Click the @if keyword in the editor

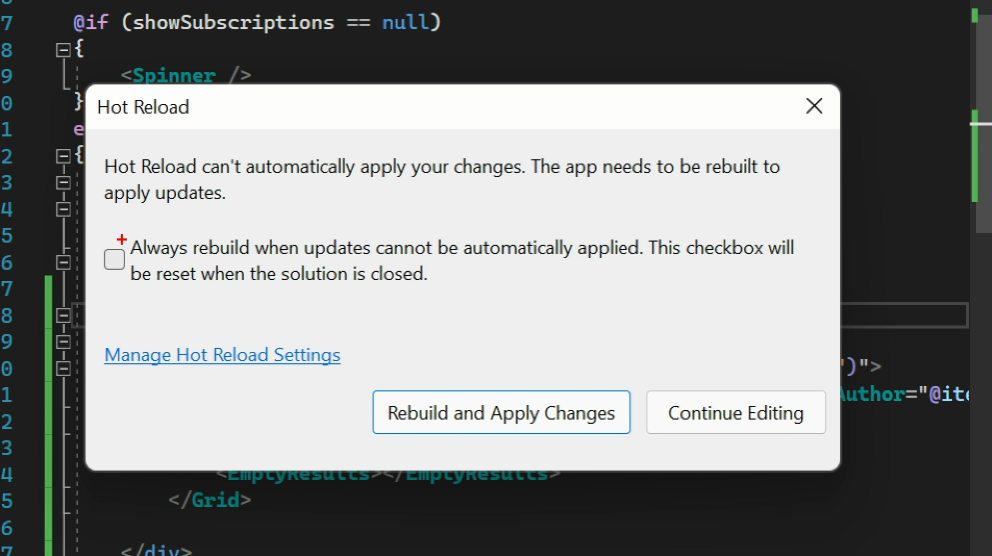click(91, 22)
